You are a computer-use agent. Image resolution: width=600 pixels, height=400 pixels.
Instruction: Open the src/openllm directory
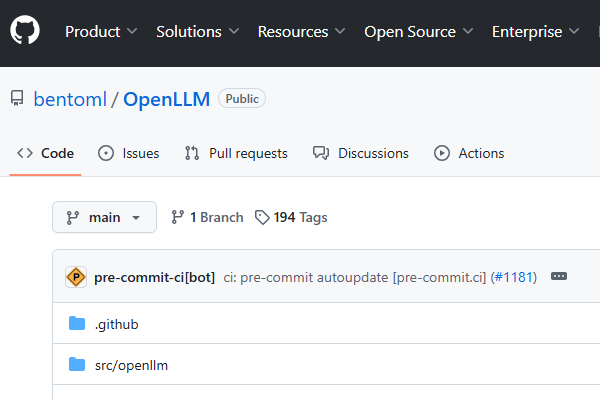point(131,365)
